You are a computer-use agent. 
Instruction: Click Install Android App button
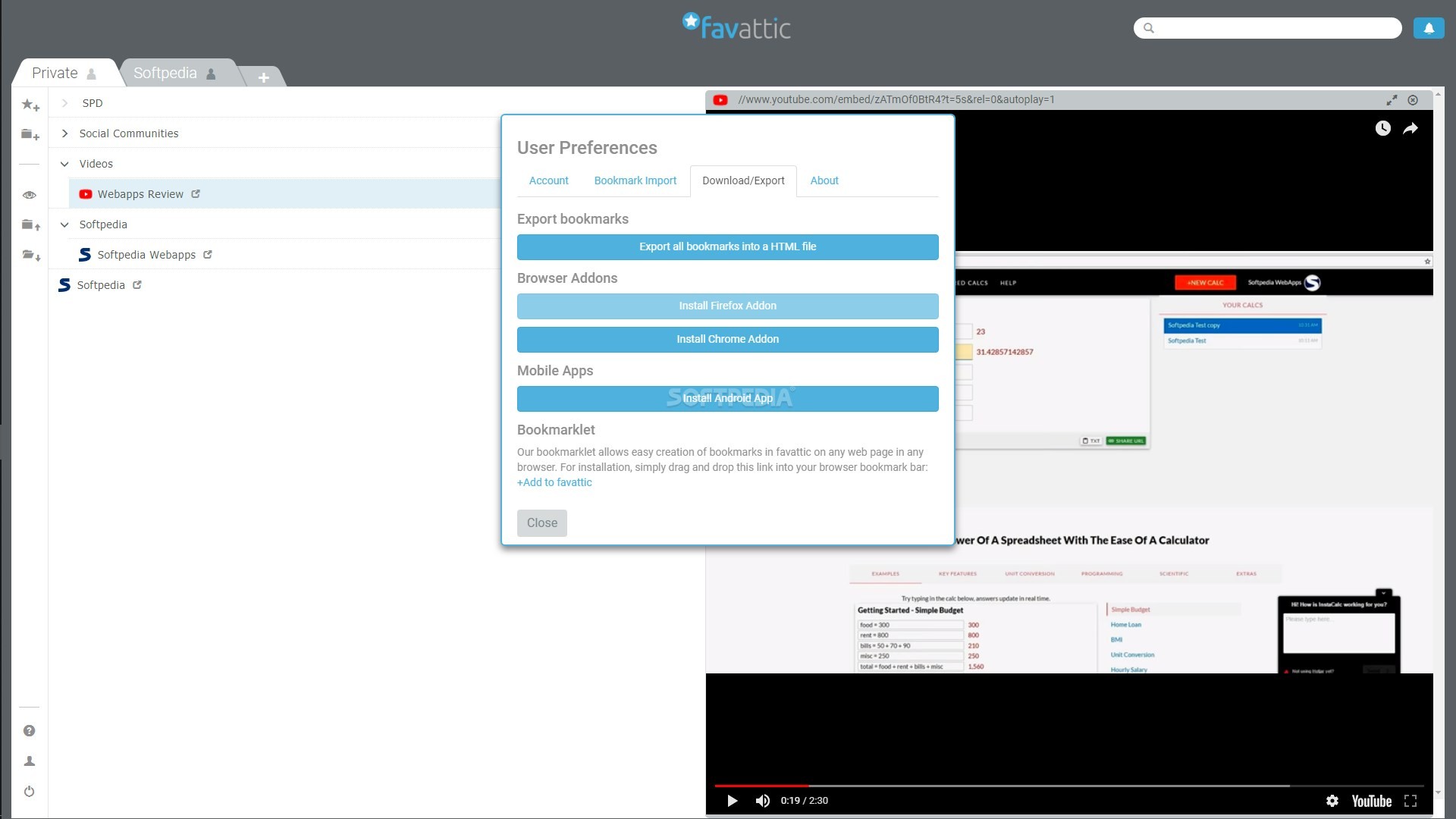728,398
